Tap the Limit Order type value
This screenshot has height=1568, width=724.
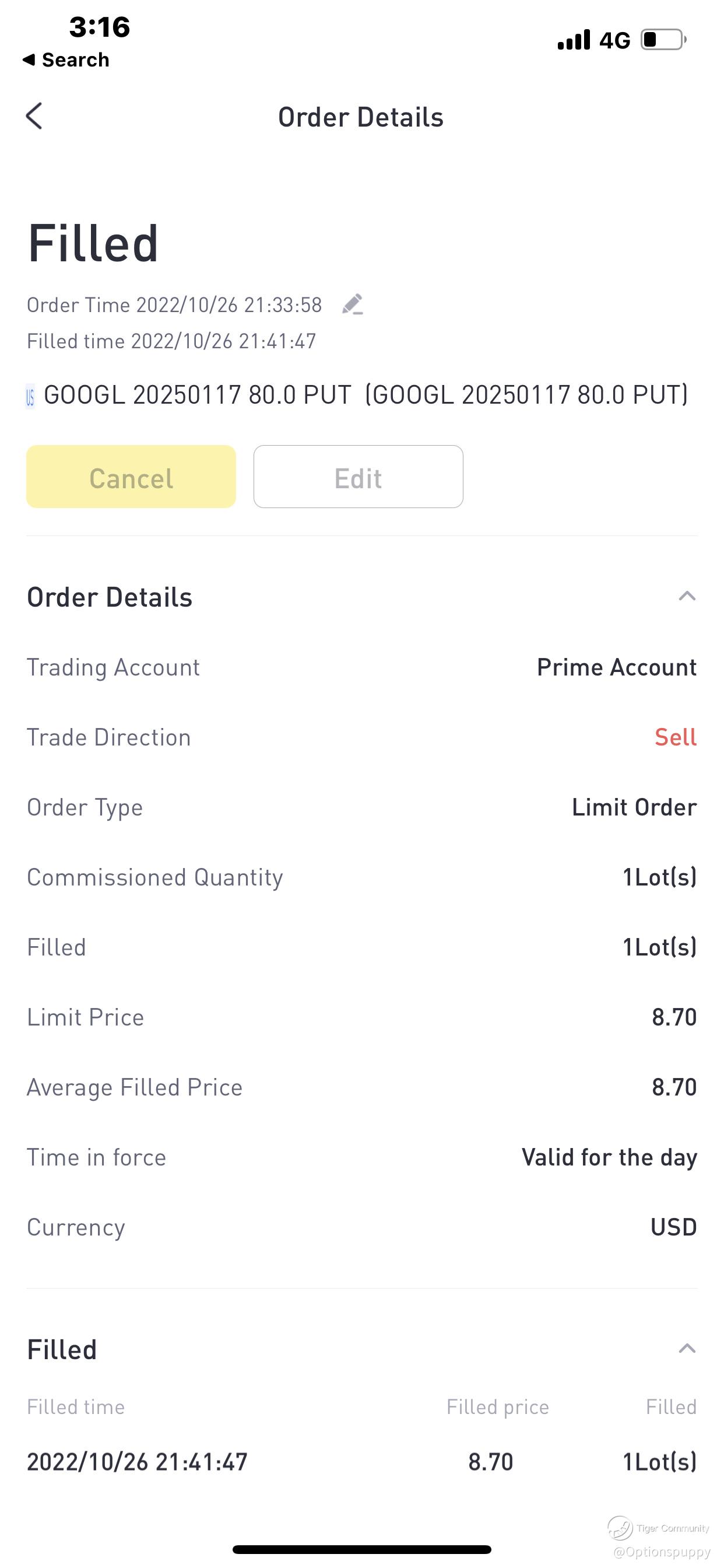pos(634,807)
